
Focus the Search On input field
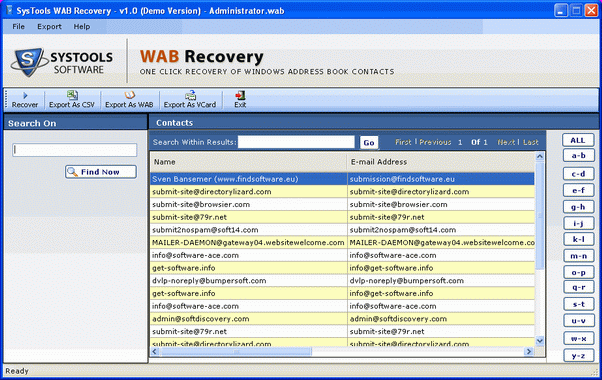pyautogui.click(x=74, y=150)
